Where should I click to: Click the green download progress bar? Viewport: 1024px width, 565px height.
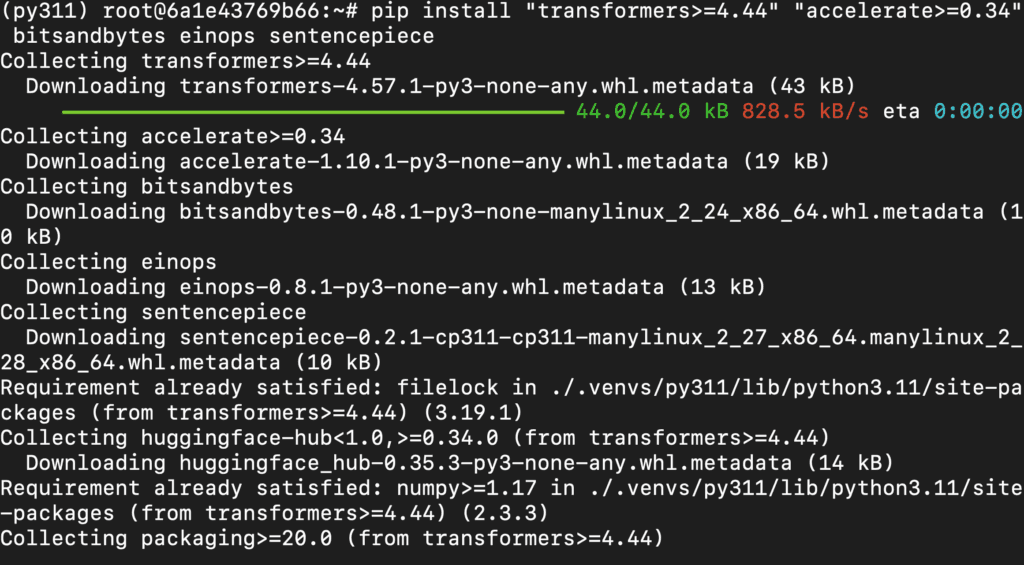(313, 111)
